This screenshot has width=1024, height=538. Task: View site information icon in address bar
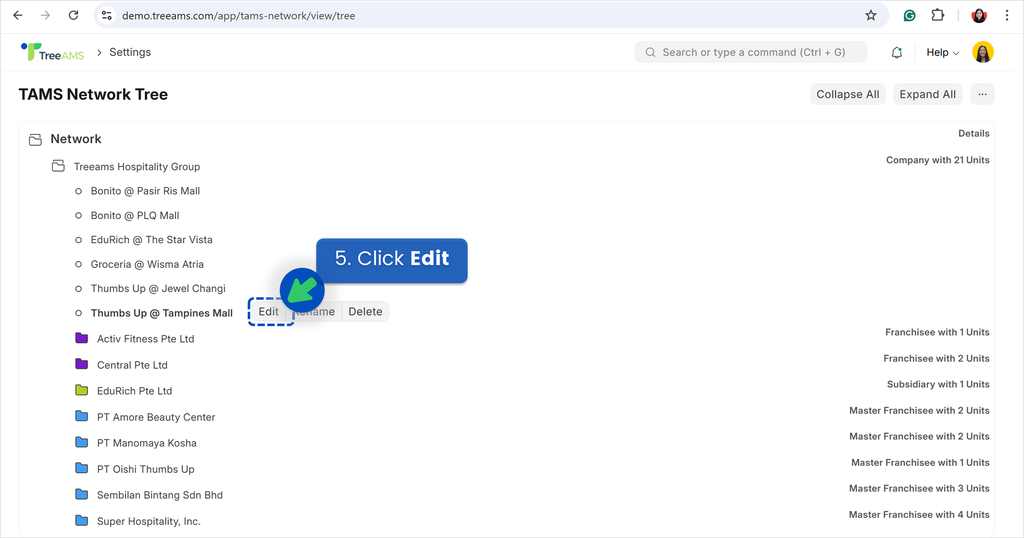[106, 15]
